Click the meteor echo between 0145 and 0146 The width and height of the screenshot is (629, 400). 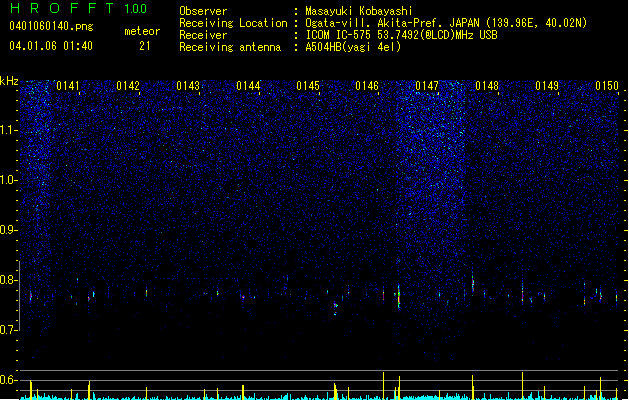pos(336,307)
